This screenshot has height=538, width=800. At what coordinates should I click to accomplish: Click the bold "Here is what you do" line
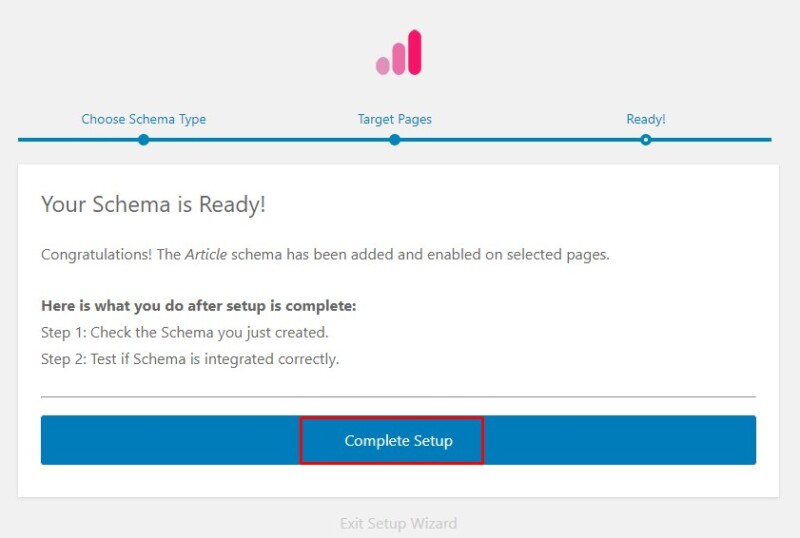[x=198, y=305]
